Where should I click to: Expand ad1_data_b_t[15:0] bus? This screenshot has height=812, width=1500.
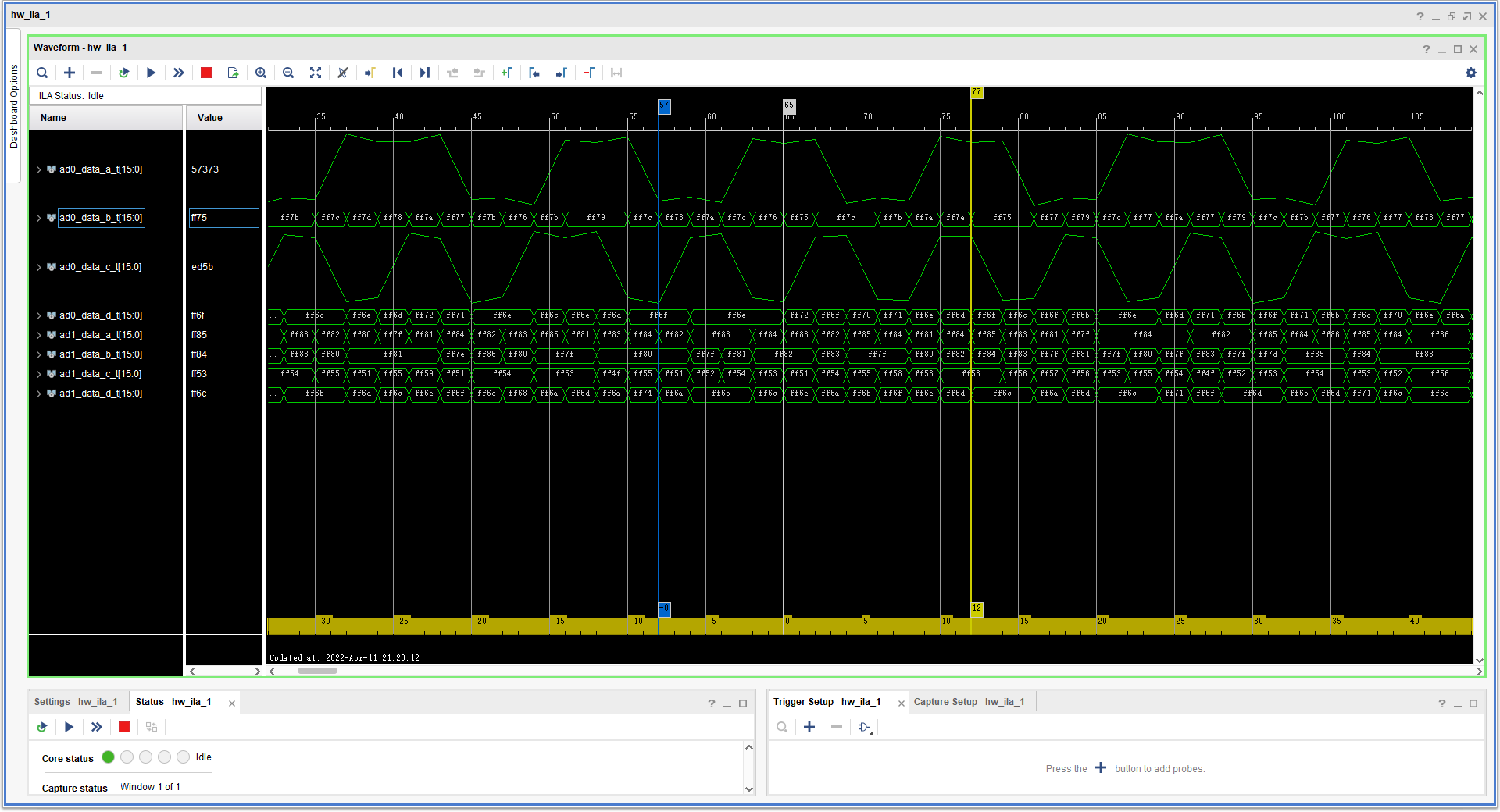coord(39,354)
